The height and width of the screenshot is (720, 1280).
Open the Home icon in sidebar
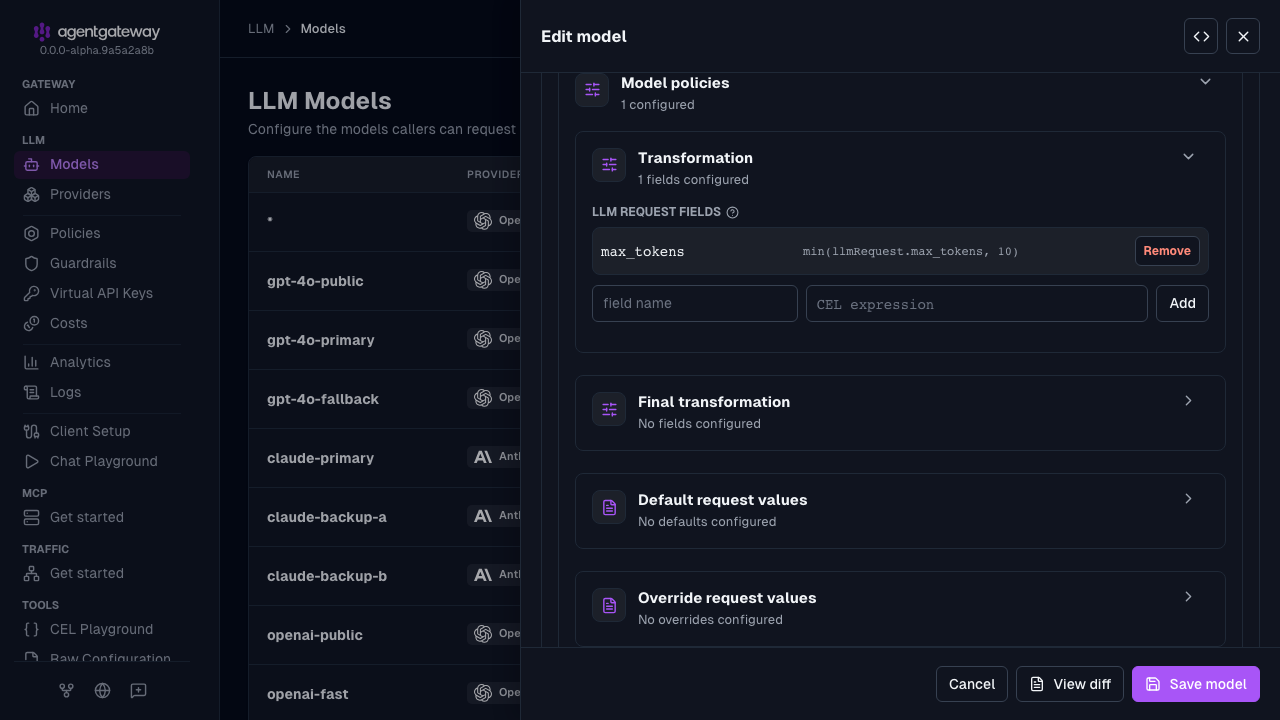[x=32, y=108]
